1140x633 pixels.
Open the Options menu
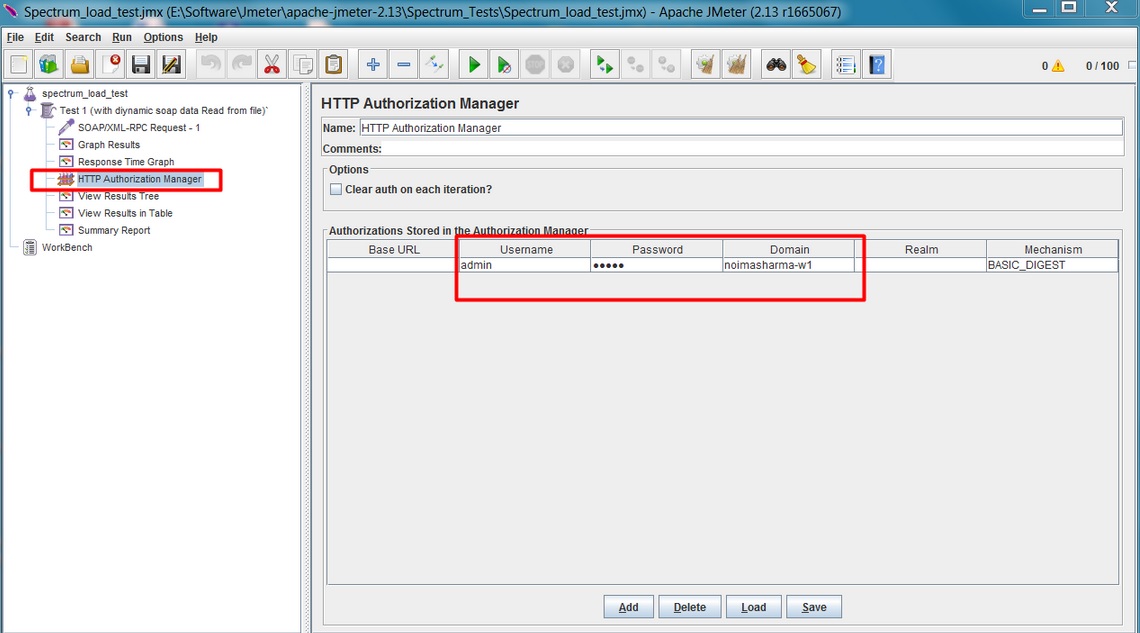point(163,37)
